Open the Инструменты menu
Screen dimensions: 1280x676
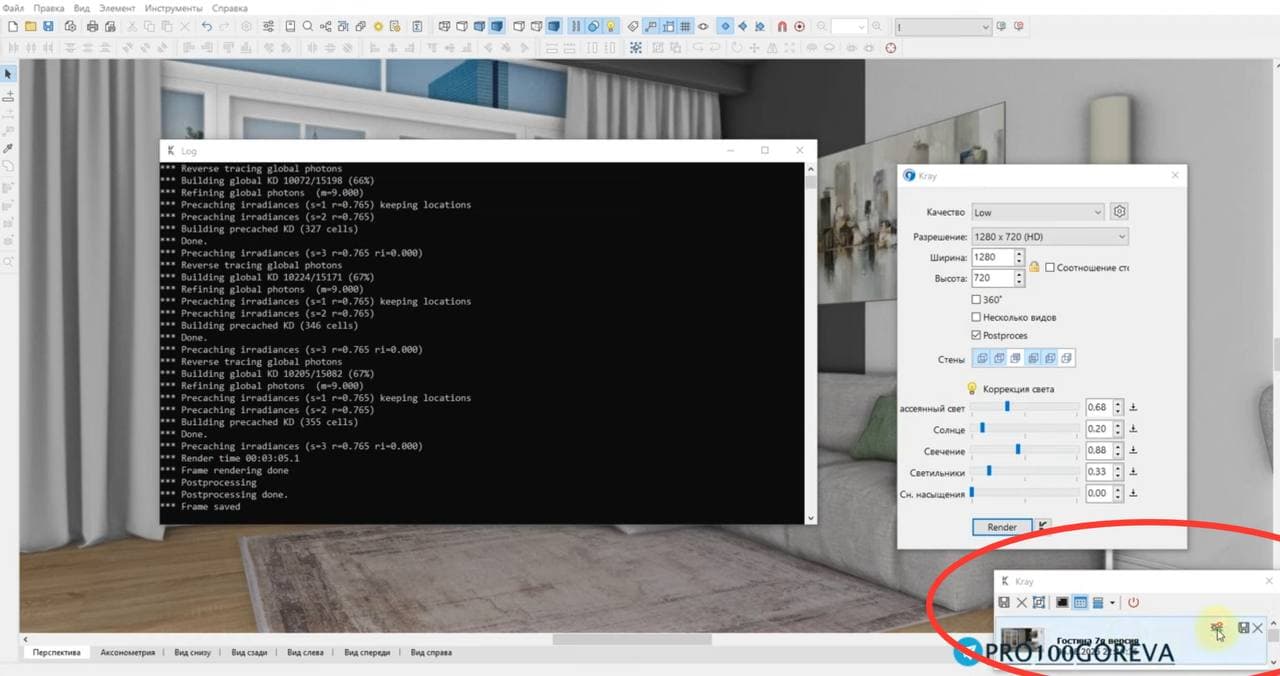(173, 7)
